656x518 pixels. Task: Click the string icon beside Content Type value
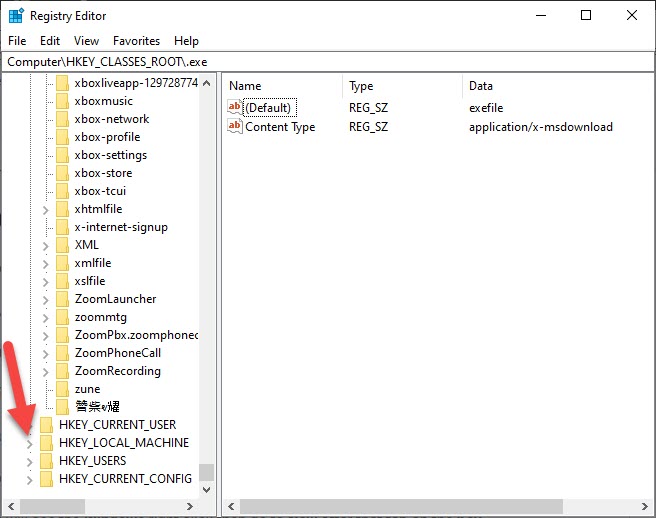click(x=235, y=127)
